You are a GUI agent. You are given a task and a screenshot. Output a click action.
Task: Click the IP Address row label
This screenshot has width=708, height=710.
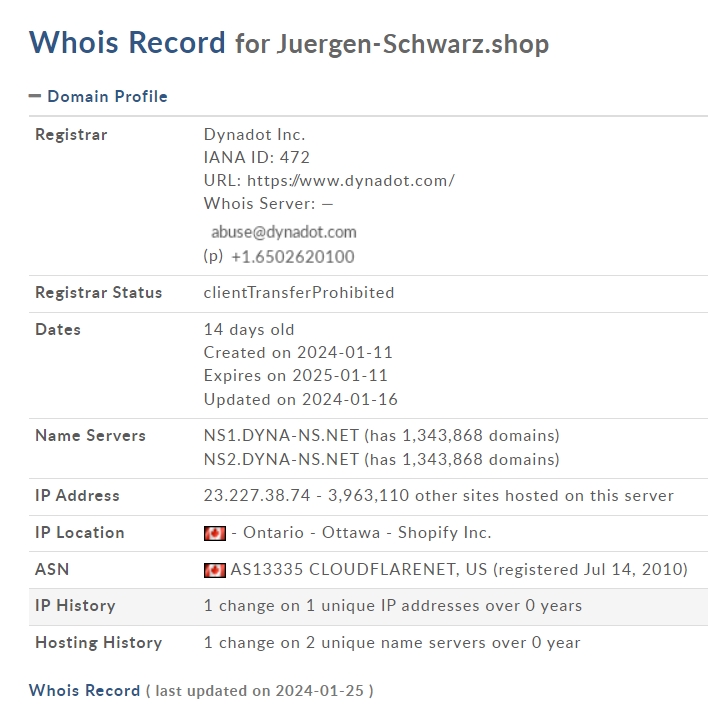(x=77, y=495)
